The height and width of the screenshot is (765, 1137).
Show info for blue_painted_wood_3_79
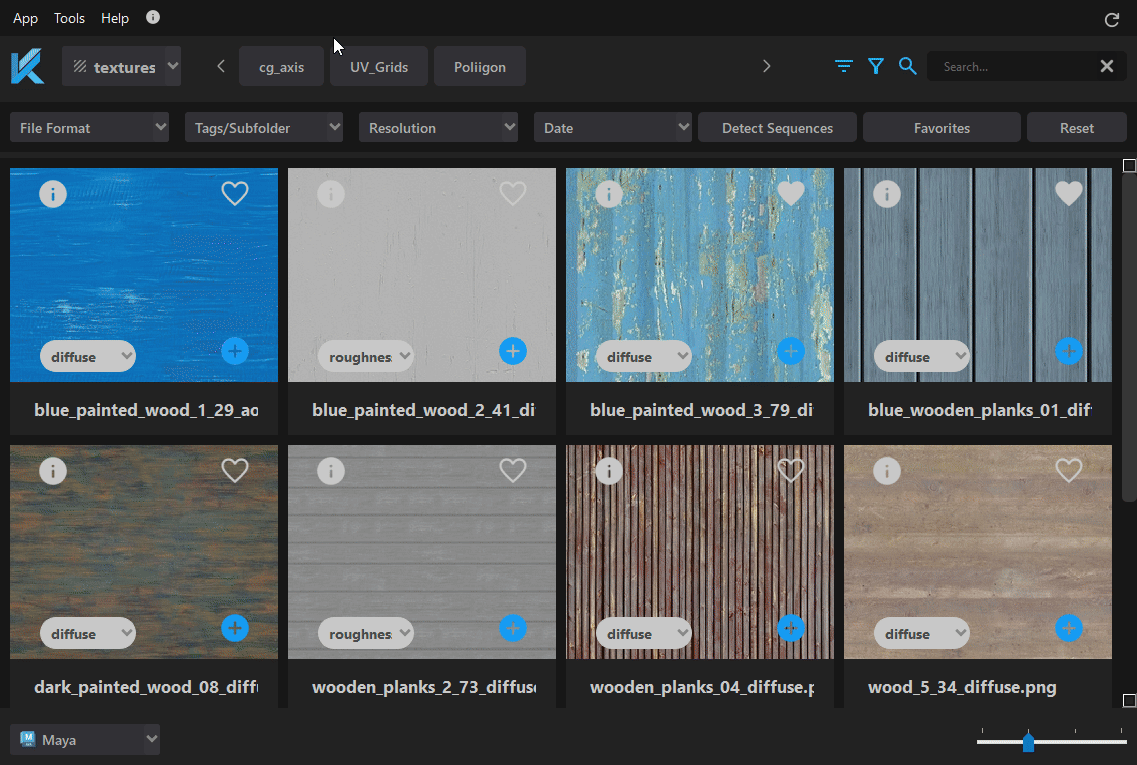(x=609, y=194)
